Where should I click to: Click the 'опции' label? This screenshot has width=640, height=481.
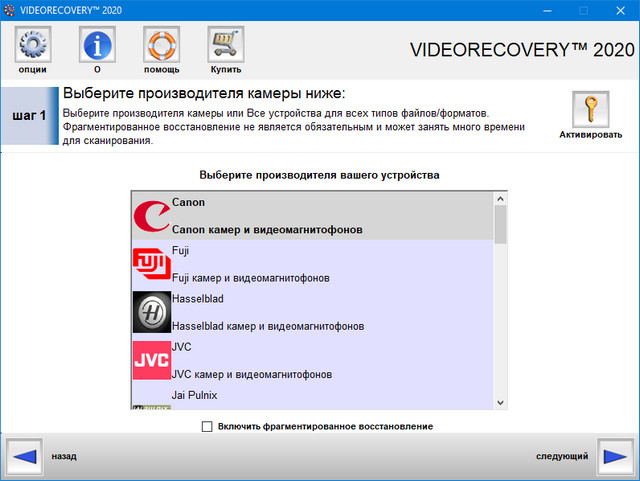click(x=33, y=69)
